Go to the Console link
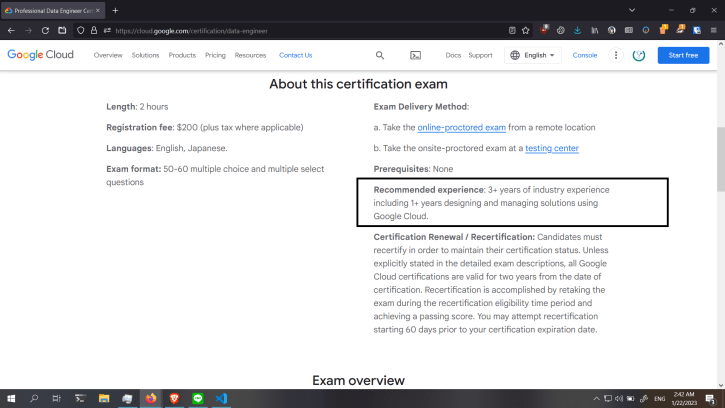The height and width of the screenshot is (408, 725). (585, 55)
